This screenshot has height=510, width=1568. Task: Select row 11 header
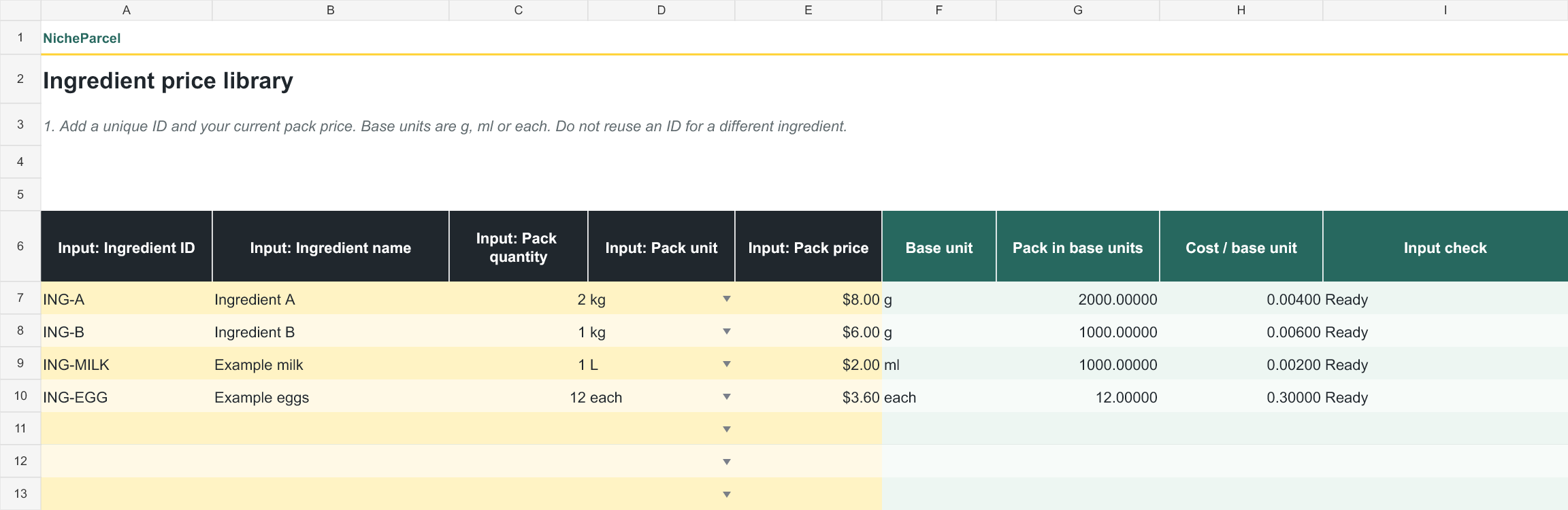[x=20, y=428]
